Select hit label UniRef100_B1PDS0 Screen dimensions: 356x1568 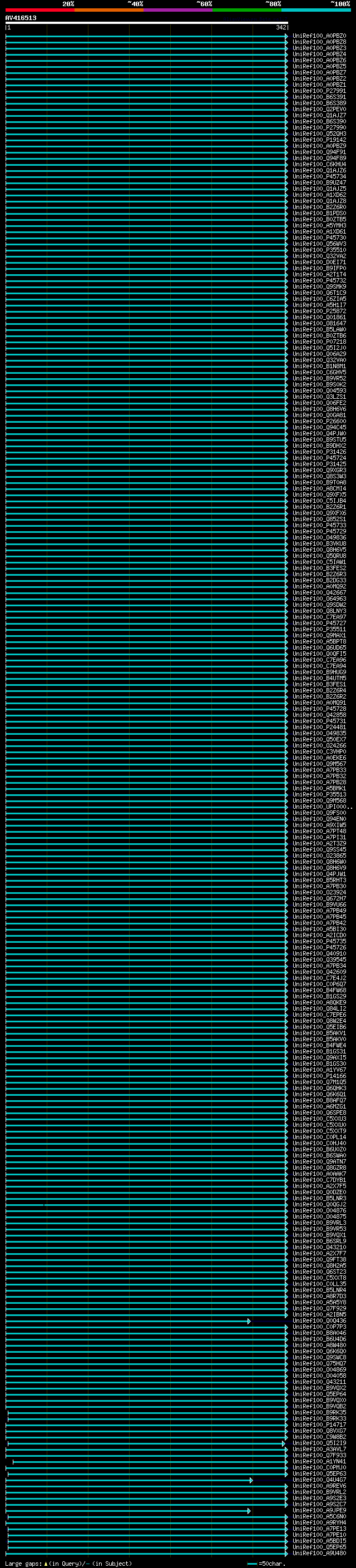[319, 214]
